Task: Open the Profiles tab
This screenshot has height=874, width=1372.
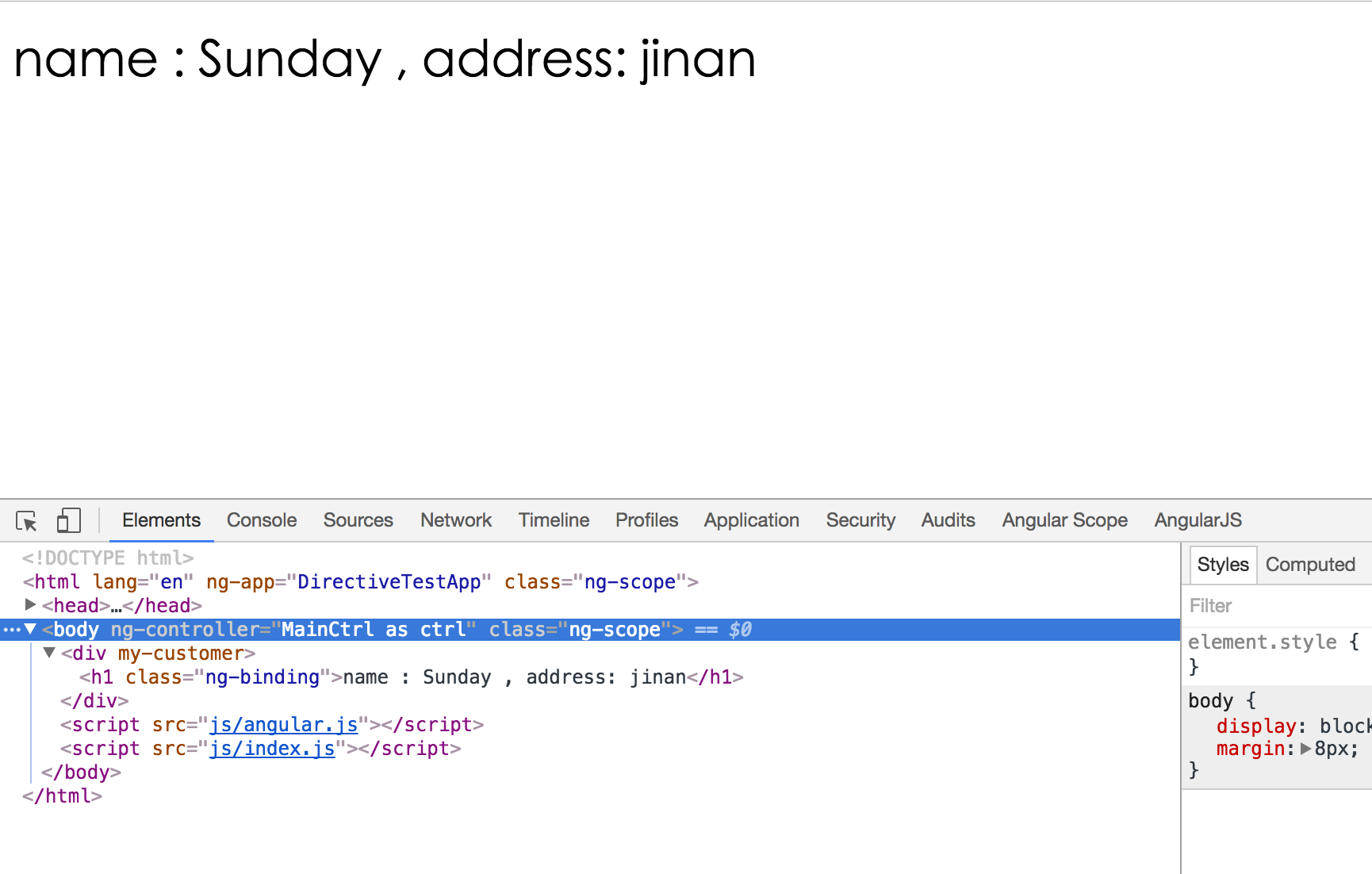Action: (x=647, y=520)
